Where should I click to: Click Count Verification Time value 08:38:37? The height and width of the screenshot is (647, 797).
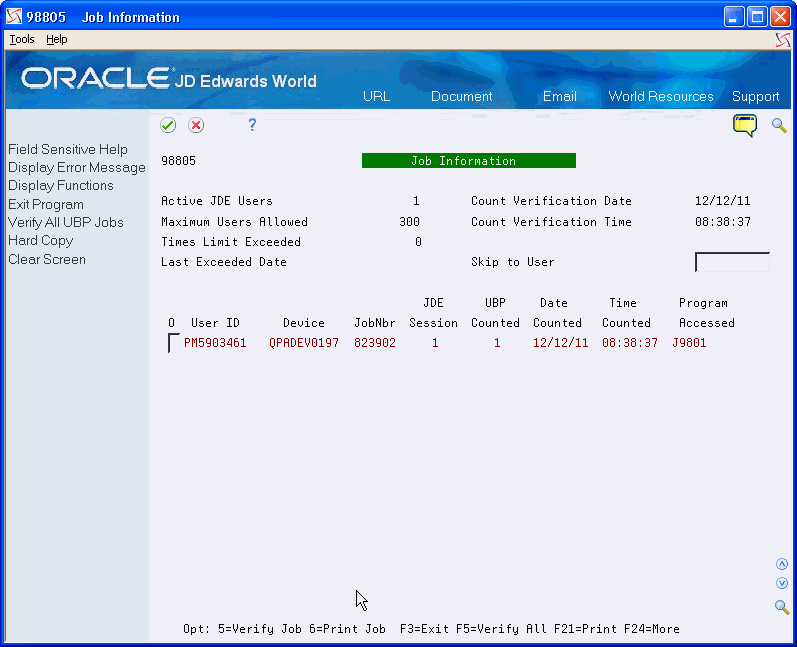[722, 222]
